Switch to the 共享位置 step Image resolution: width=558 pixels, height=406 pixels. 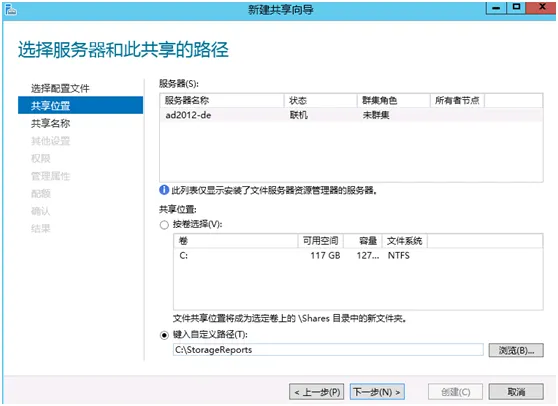[80, 105]
